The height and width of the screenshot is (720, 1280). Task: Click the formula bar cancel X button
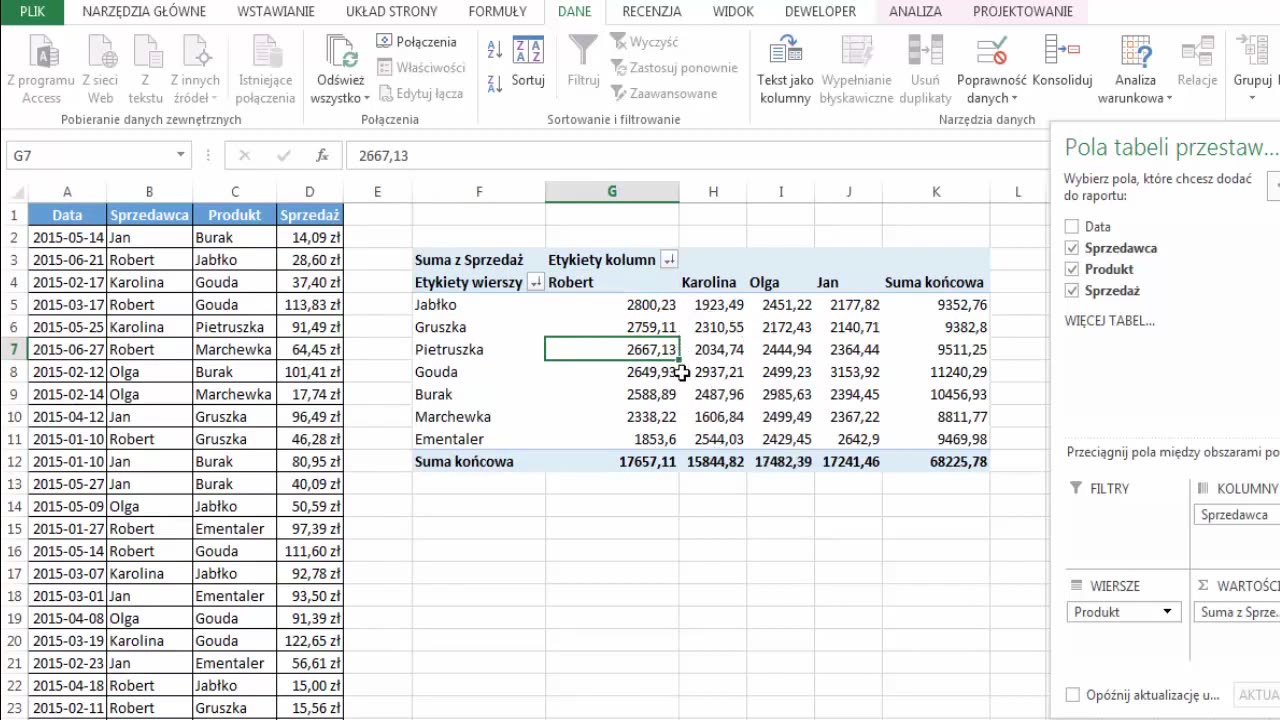pos(244,156)
